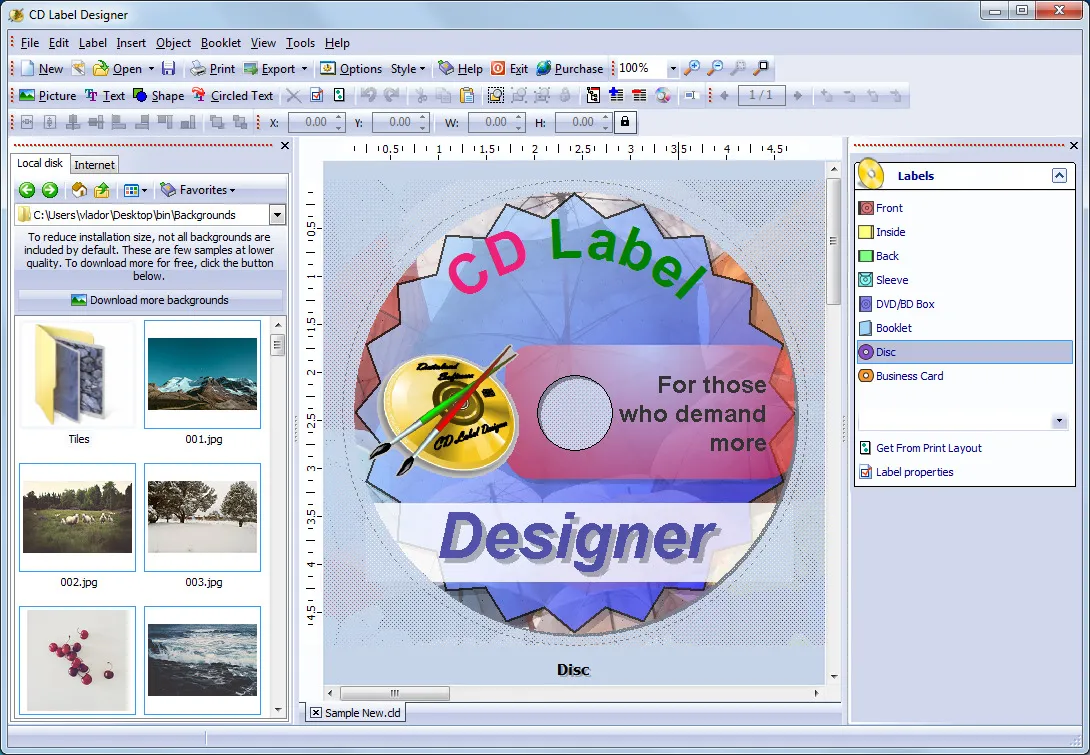This screenshot has width=1090, height=755.
Task: Open the zoom percentage dropdown
Action: click(x=673, y=69)
